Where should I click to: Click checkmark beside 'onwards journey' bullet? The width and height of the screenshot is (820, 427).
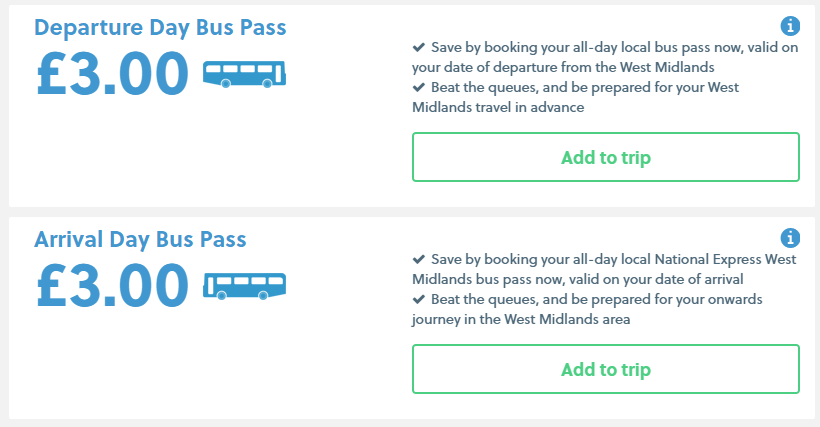pyautogui.click(x=418, y=299)
